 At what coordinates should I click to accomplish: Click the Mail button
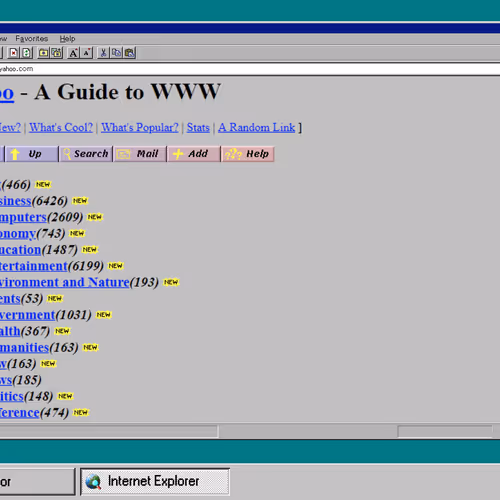(x=140, y=154)
